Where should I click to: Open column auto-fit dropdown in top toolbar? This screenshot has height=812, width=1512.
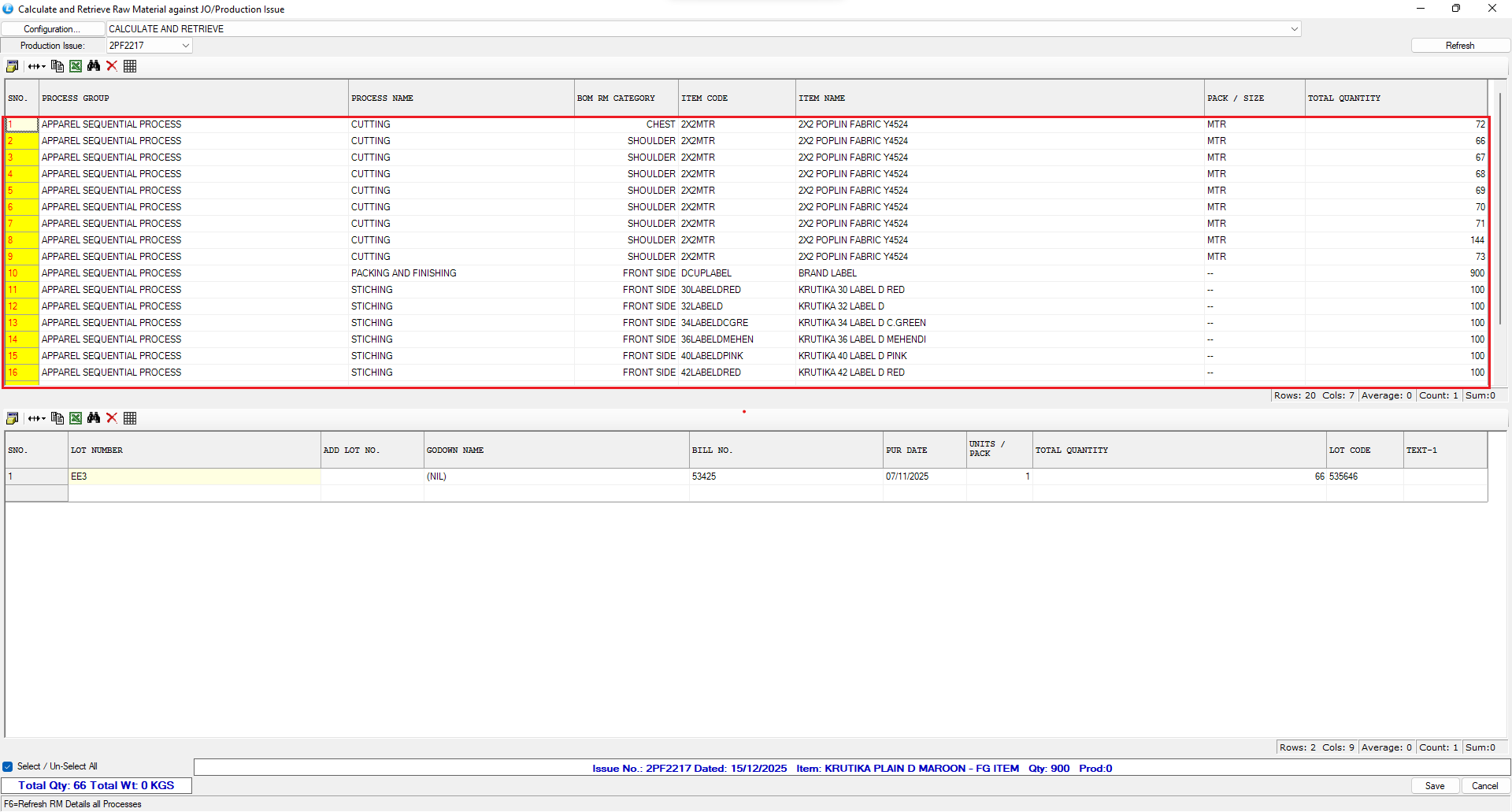[x=37, y=66]
